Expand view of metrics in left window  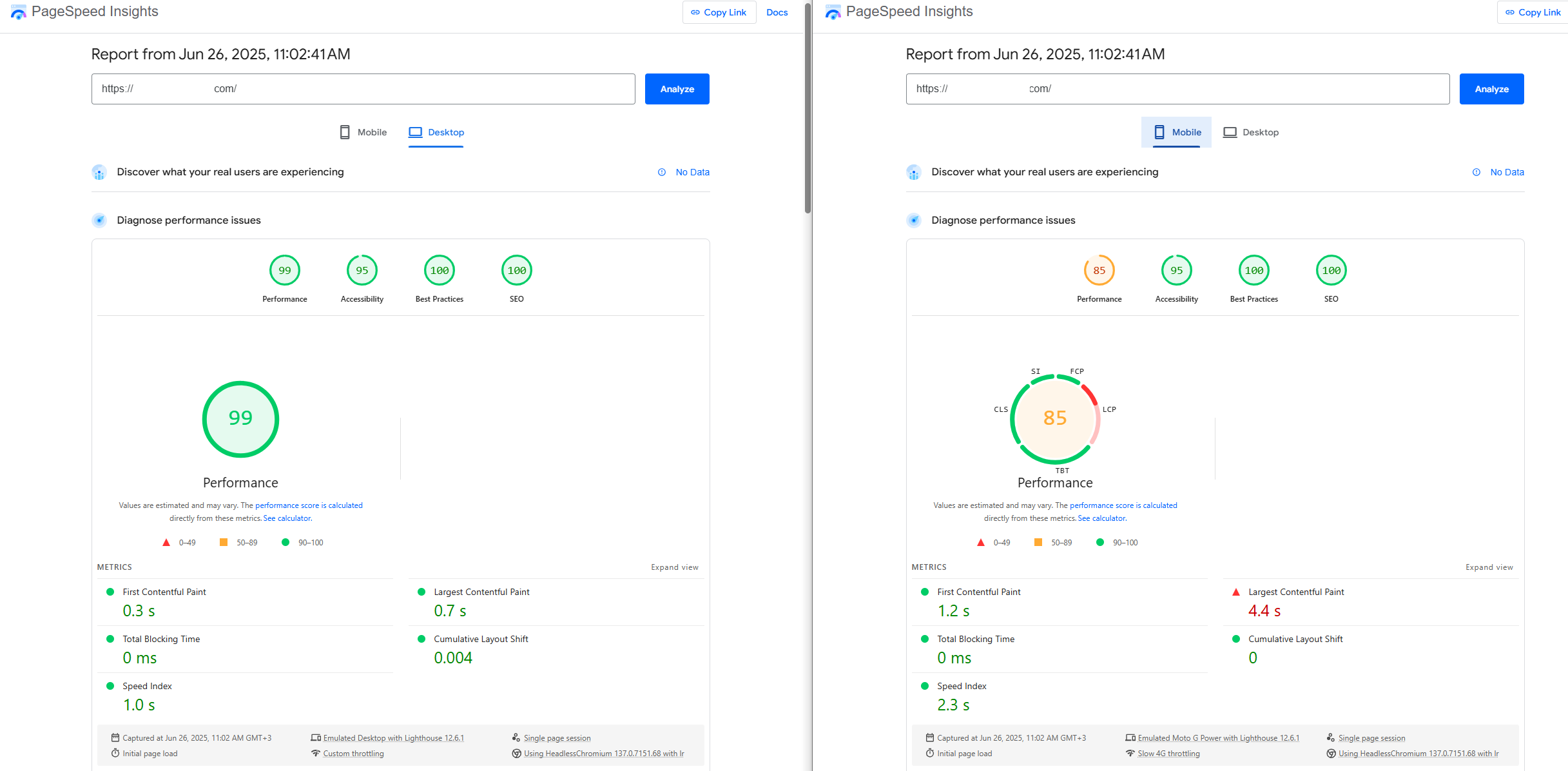674,567
